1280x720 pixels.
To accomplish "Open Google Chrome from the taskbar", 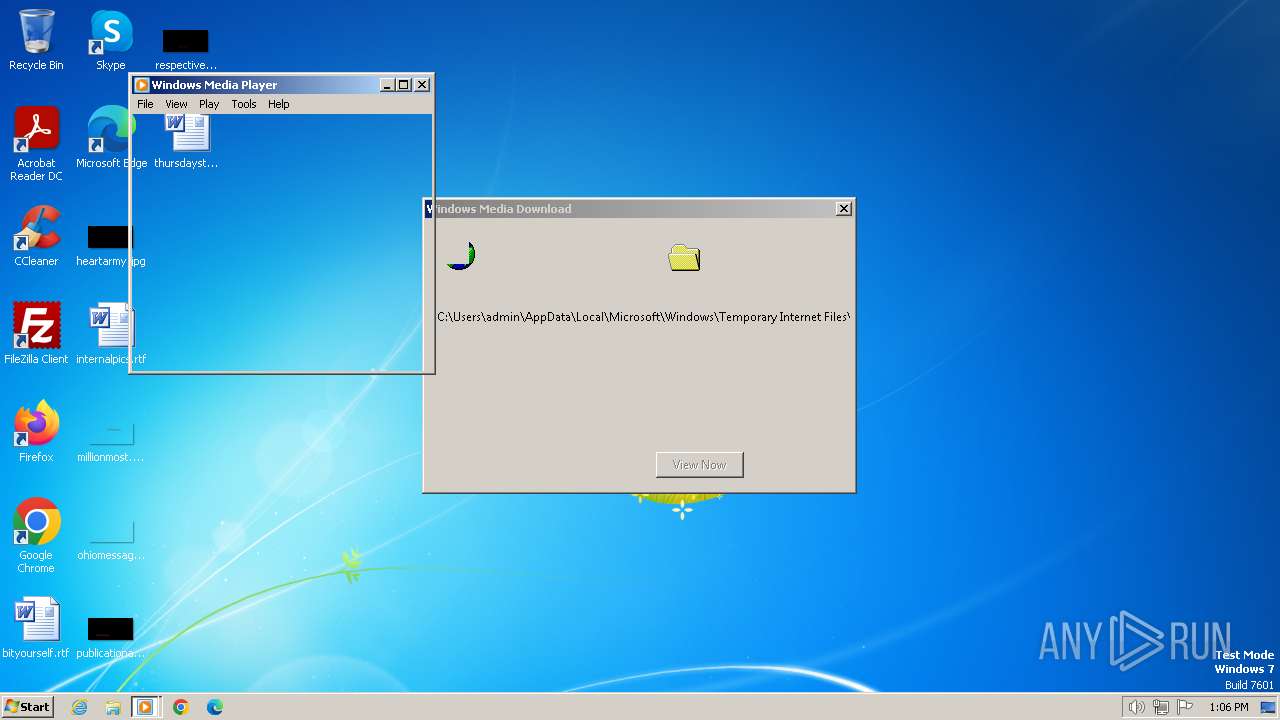I will coord(181,707).
